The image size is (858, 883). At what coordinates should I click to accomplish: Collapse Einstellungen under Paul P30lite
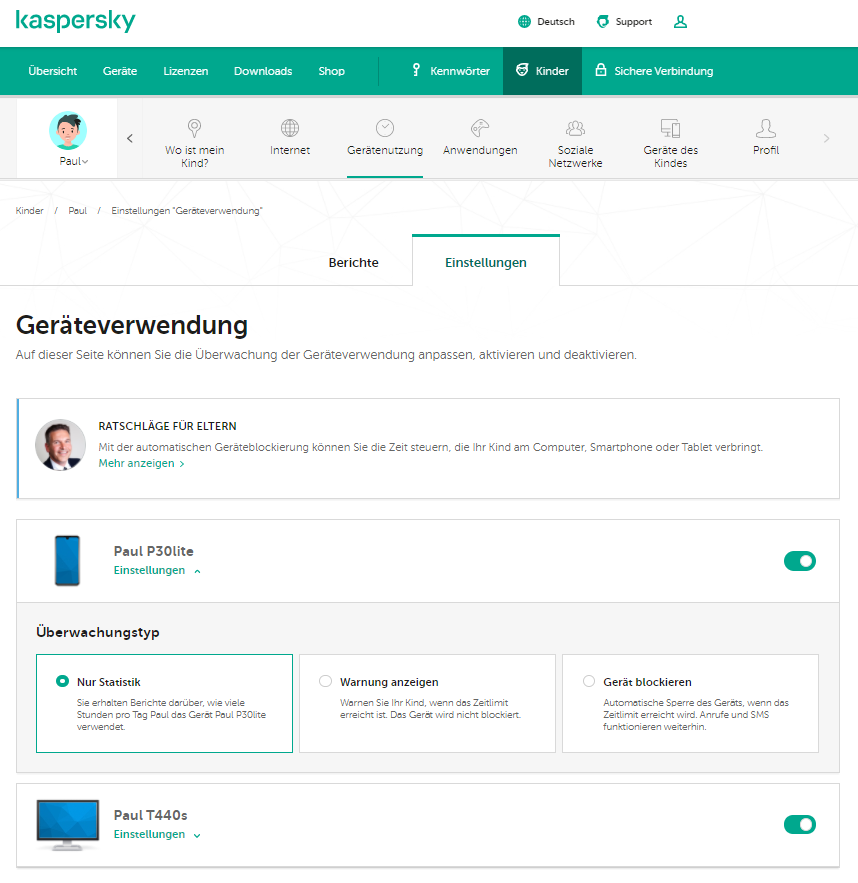[x=157, y=570]
